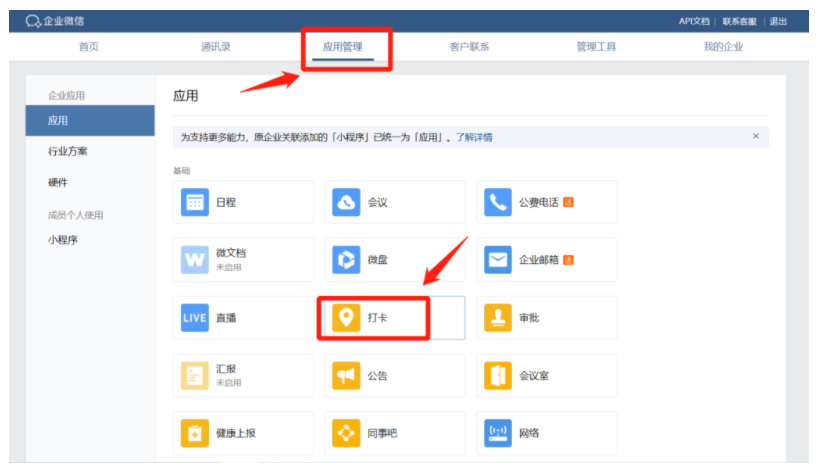Viewport: 819px width, 475px height.
Task: Open 行业方案 in the sidebar
Action: (x=68, y=152)
